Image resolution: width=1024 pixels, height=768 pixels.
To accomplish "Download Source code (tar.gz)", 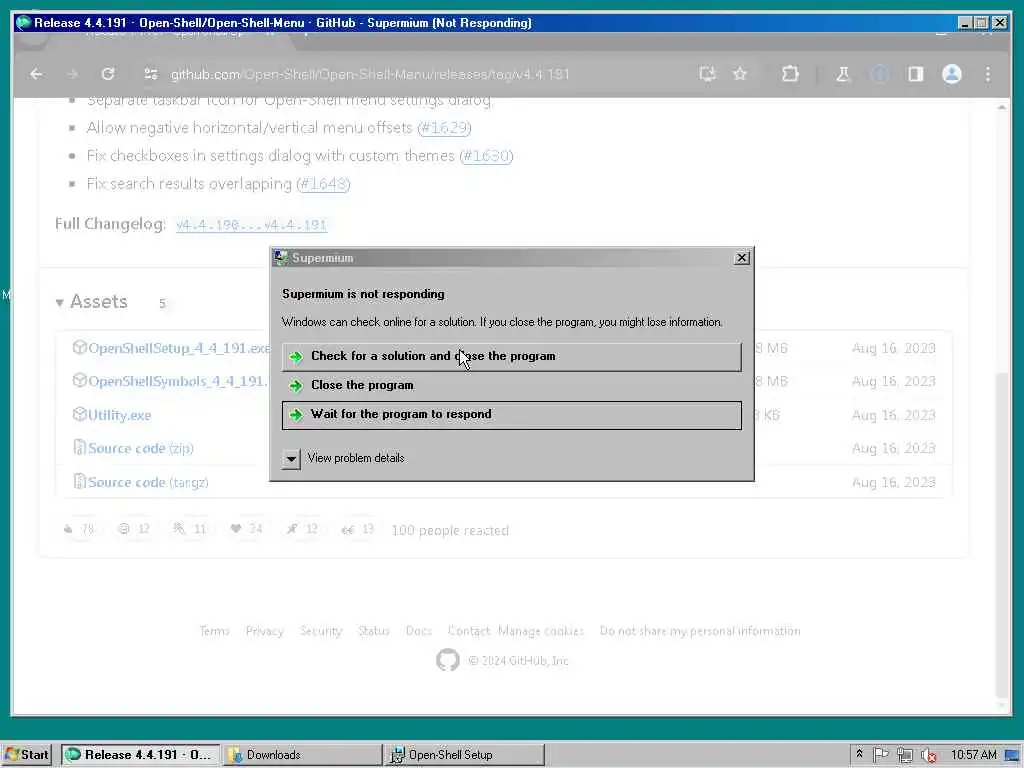I will tap(148, 483).
